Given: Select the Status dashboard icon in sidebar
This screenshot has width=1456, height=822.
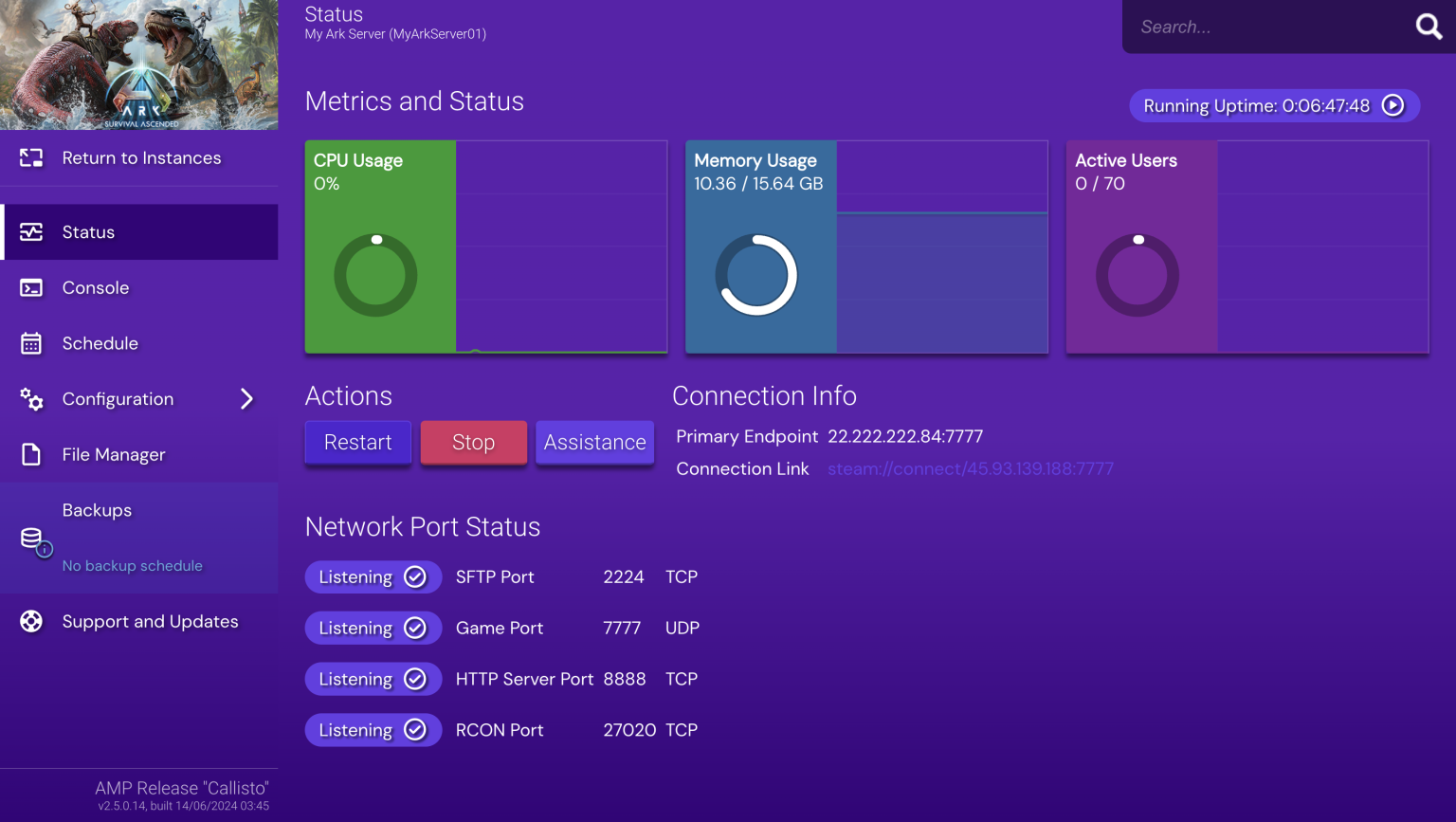Looking at the screenshot, I should click(x=32, y=231).
